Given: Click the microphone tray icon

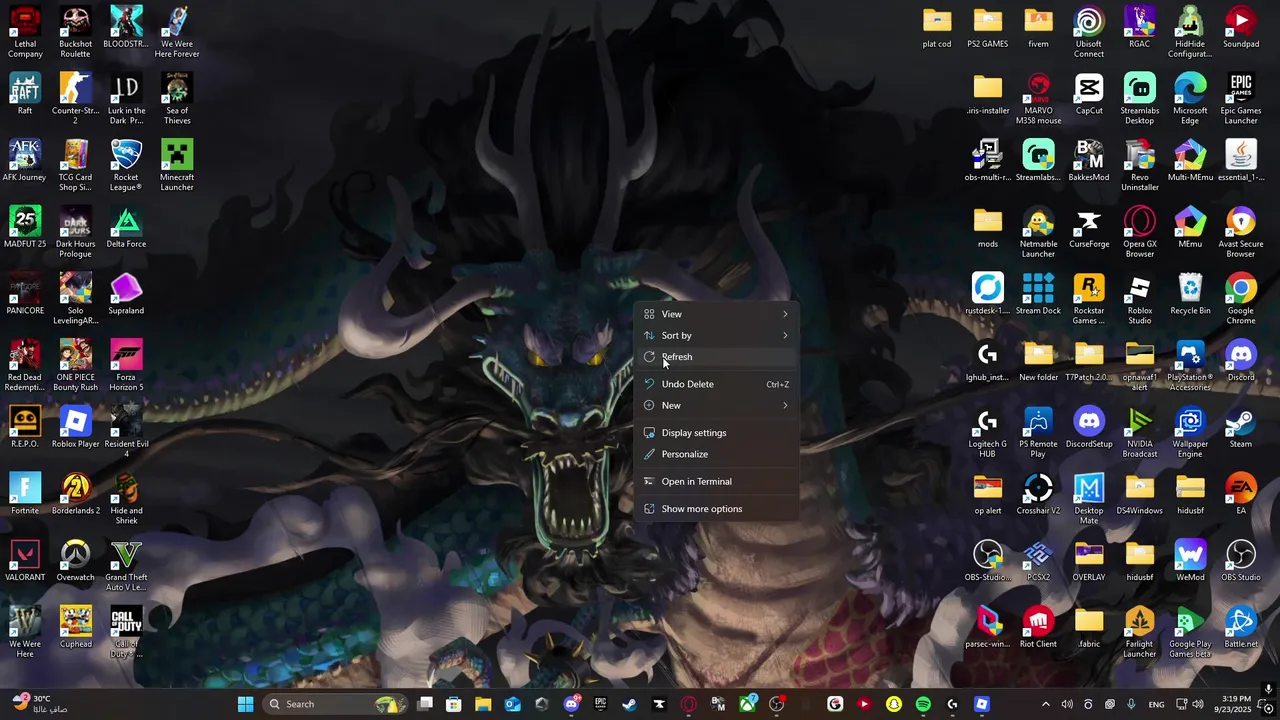Looking at the screenshot, I should point(1131,704).
